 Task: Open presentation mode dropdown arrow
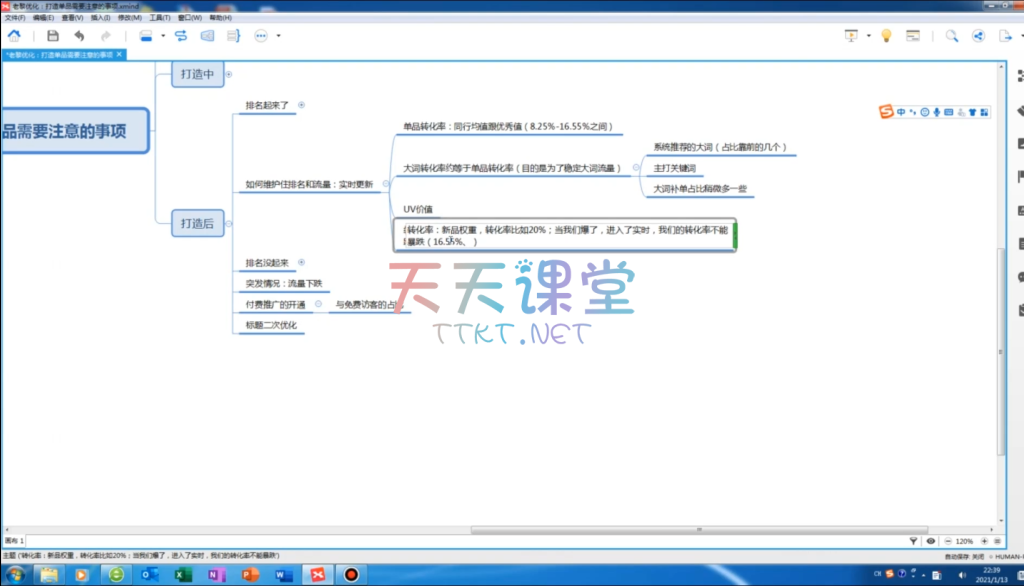tap(868, 36)
